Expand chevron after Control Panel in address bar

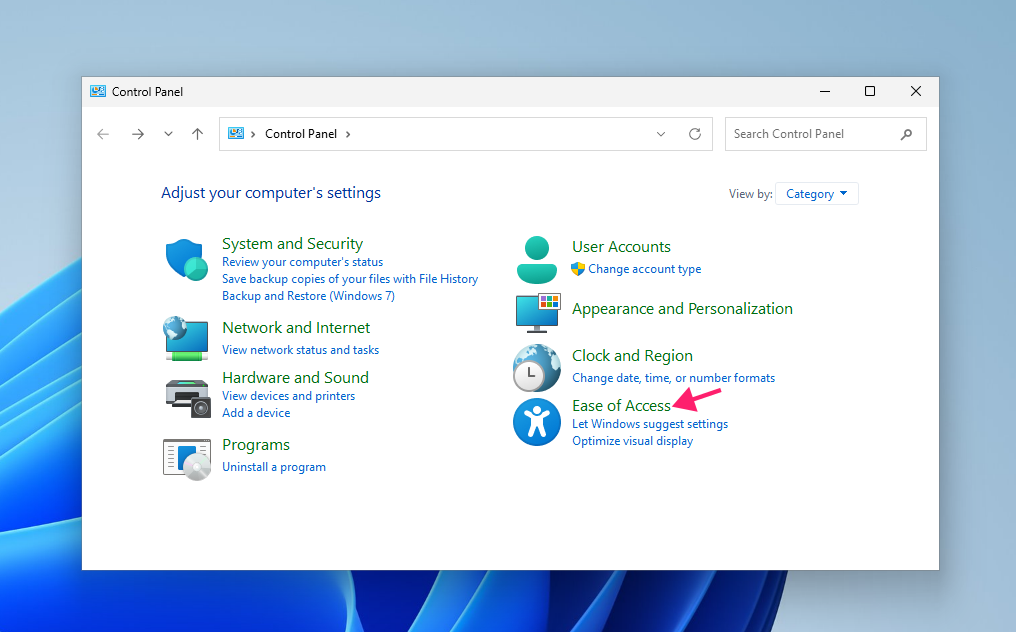click(348, 134)
